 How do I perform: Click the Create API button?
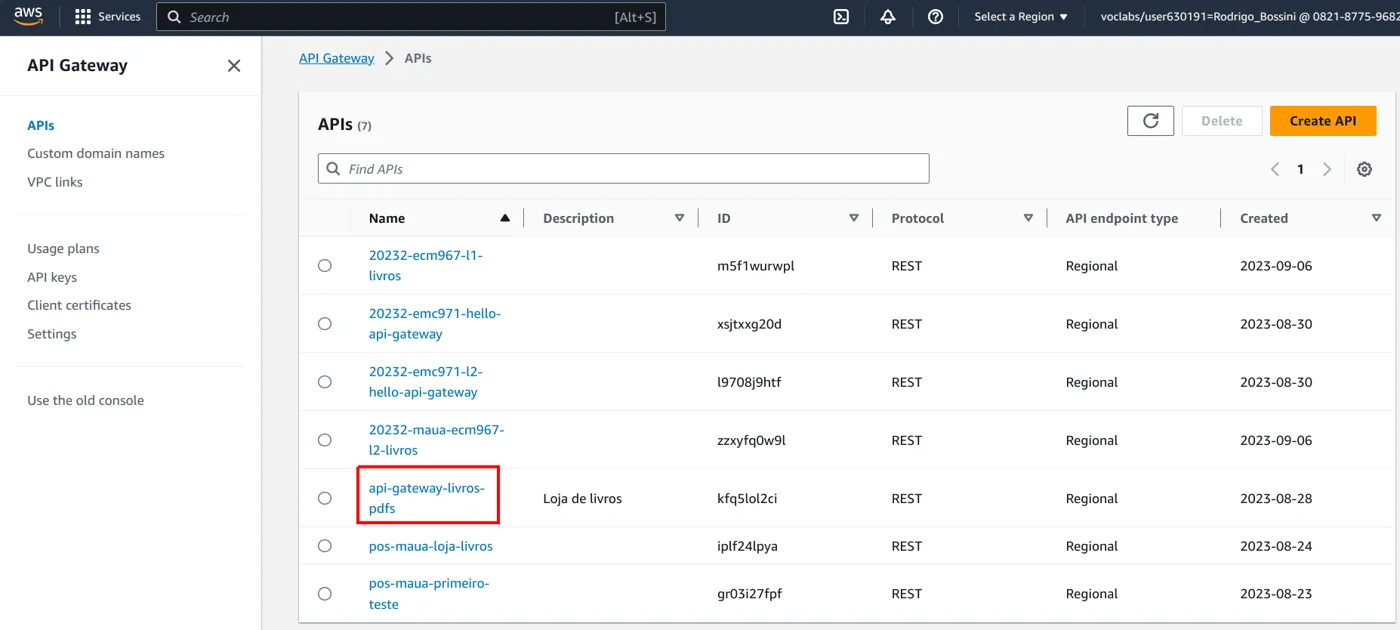(x=1323, y=121)
